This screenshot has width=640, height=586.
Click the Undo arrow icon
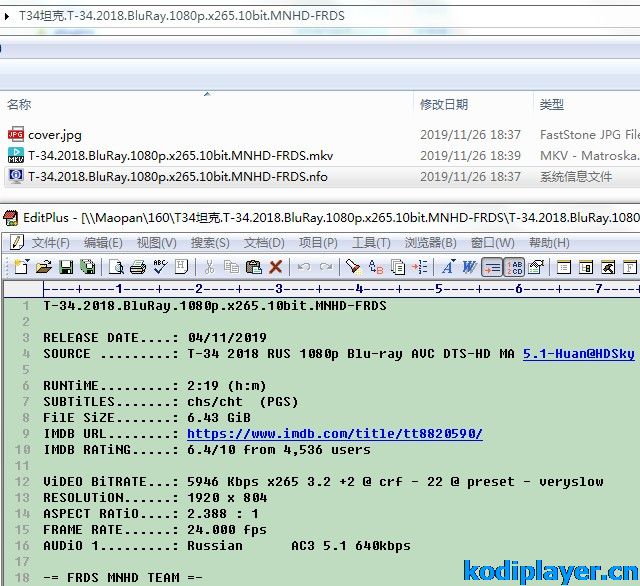coord(304,267)
